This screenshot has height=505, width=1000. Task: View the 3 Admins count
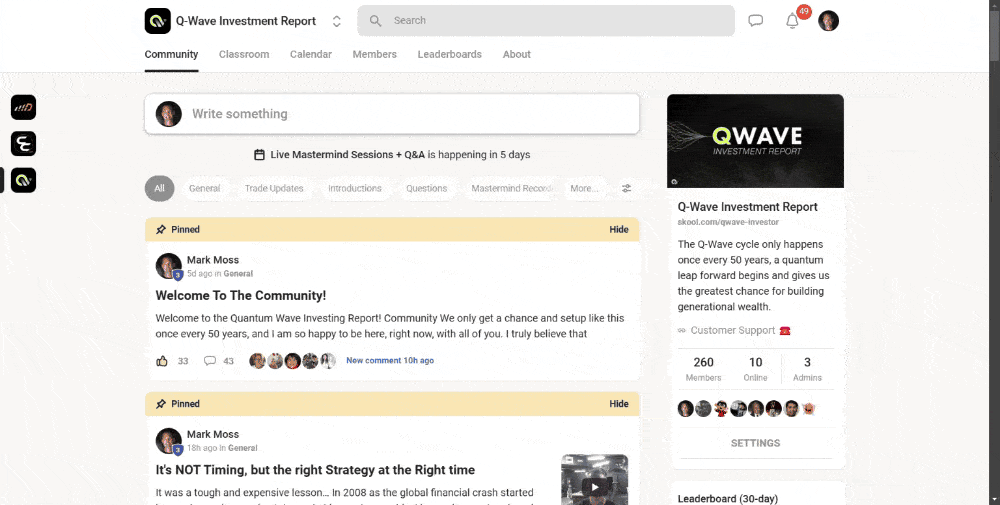point(807,369)
